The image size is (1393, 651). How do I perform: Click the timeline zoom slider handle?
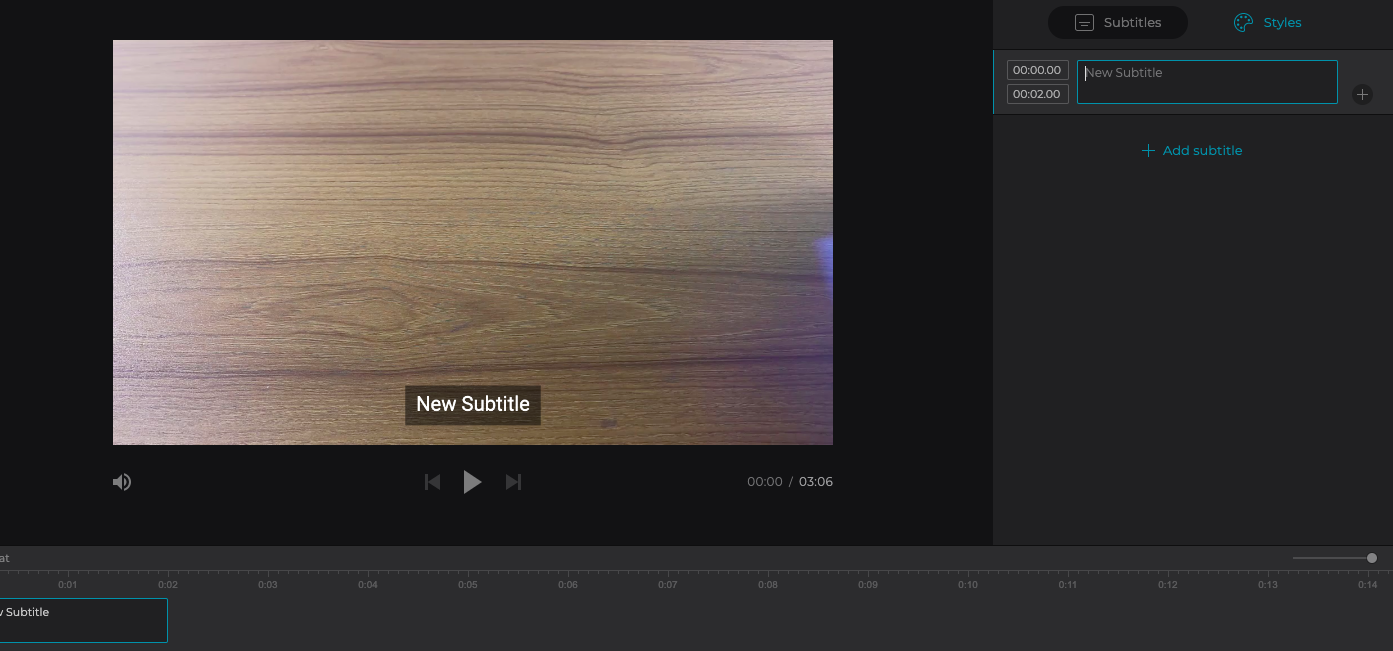[1372, 558]
